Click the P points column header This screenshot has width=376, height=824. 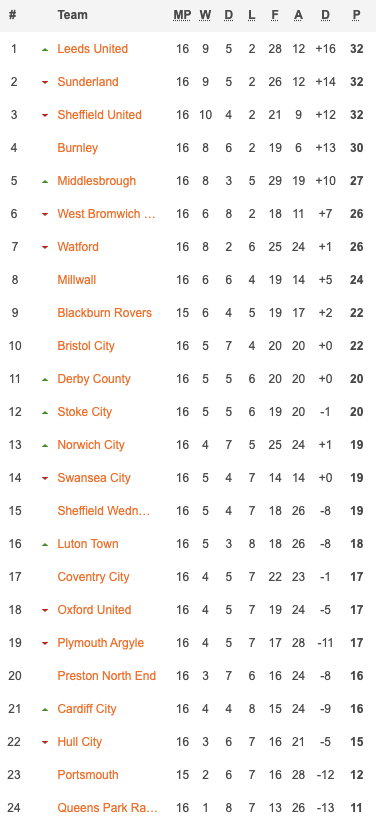coord(357,15)
